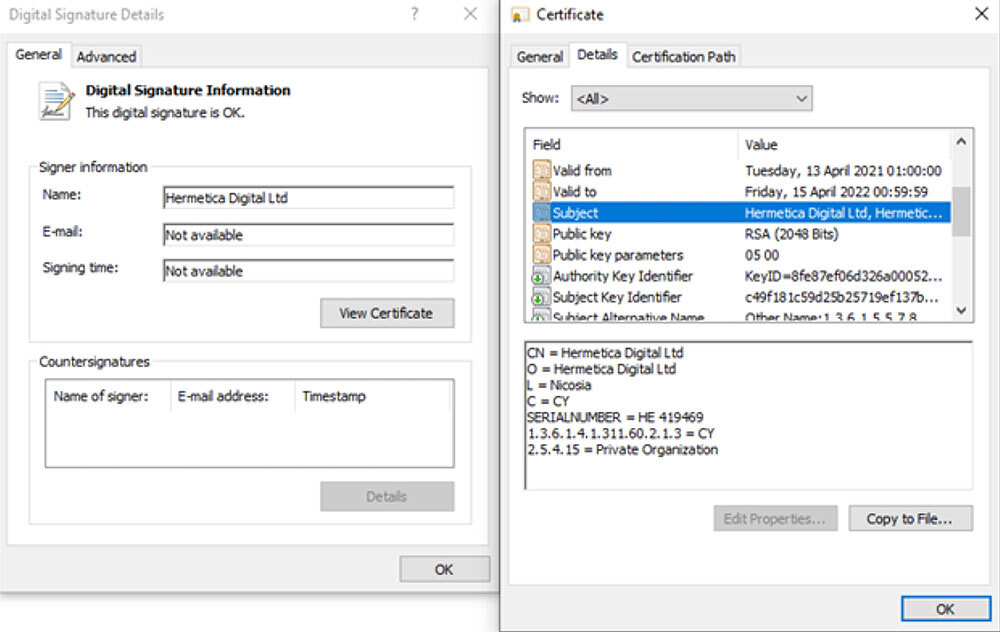Click the help question mark button
Viewport: 1000px width, 632px height.
(x=415, y=14)
